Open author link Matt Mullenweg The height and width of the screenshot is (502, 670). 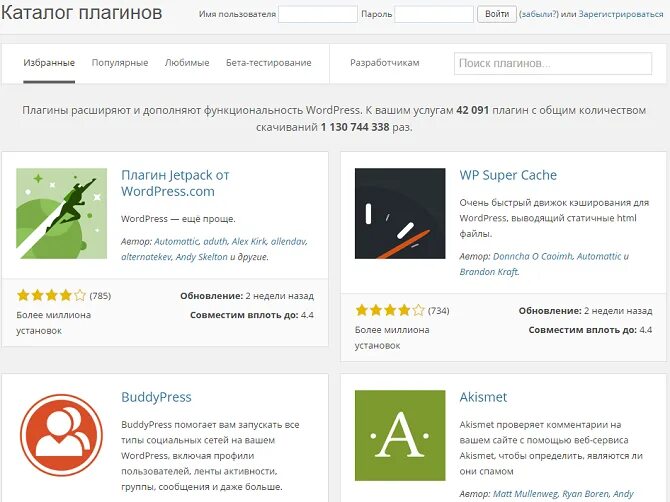point(525,494)
